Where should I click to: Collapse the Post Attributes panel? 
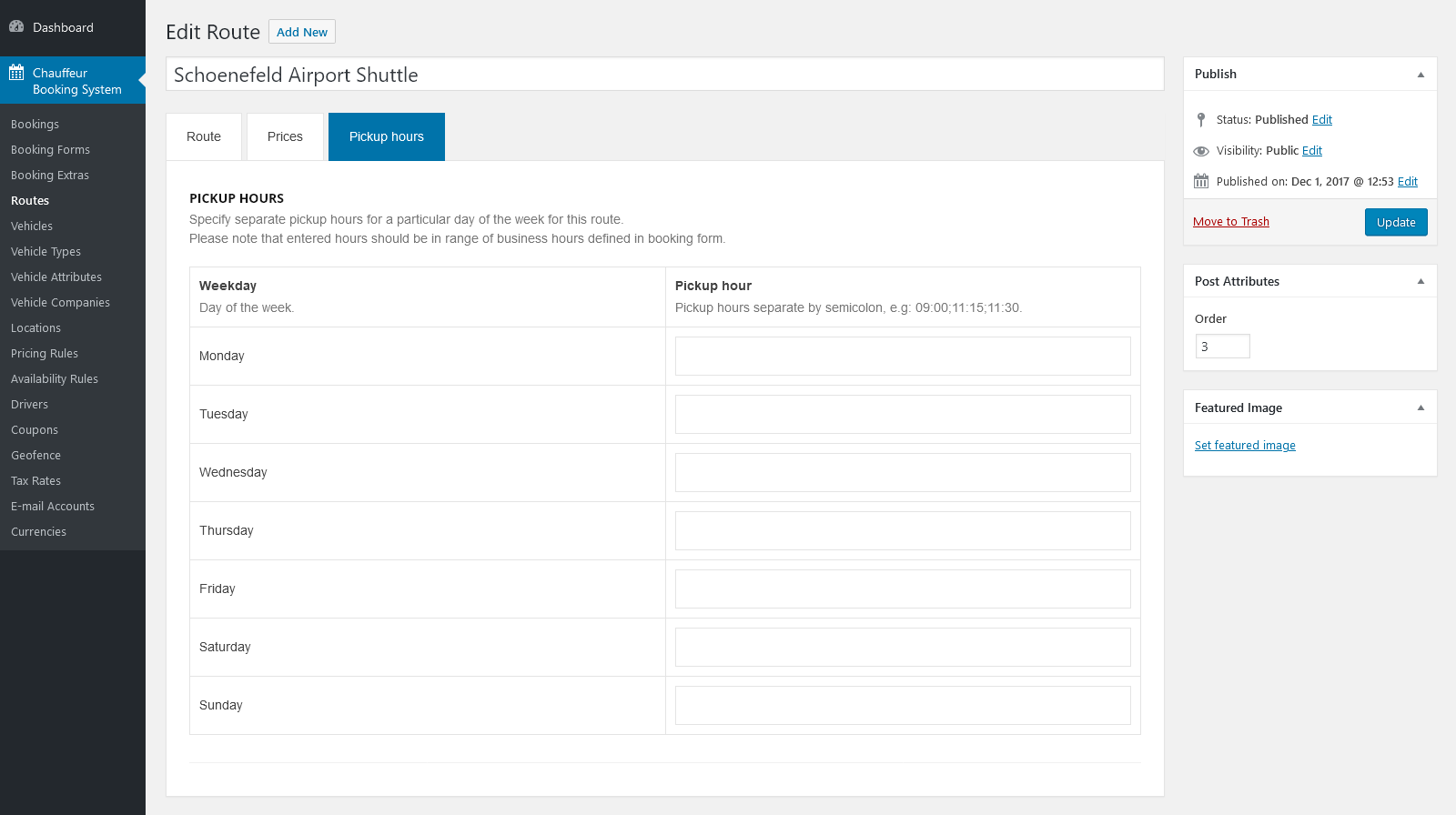click(x=1421, y=281)
